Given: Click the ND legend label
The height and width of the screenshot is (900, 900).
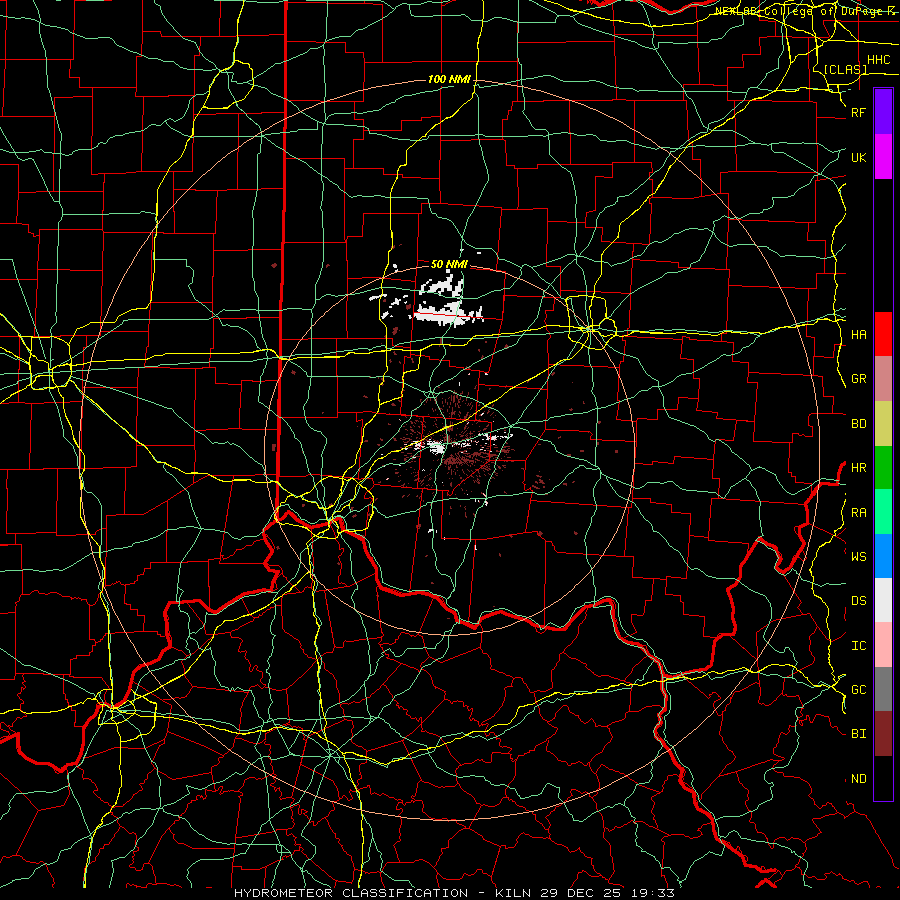Looking at the screenshot, I should 858,779.
